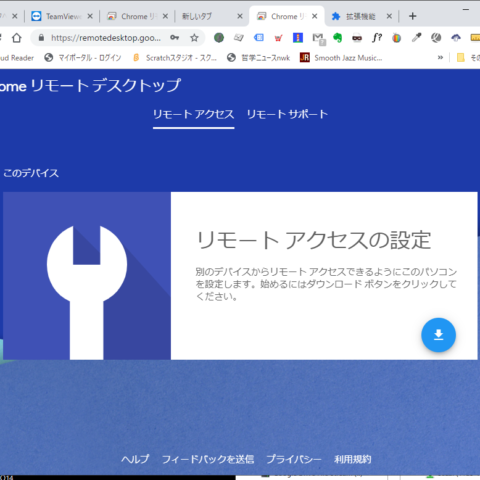The width and height of the screenshot is (480, 480).
Task: Open the Smooth Jazz Music bookmark
Action: click(341, 58)
